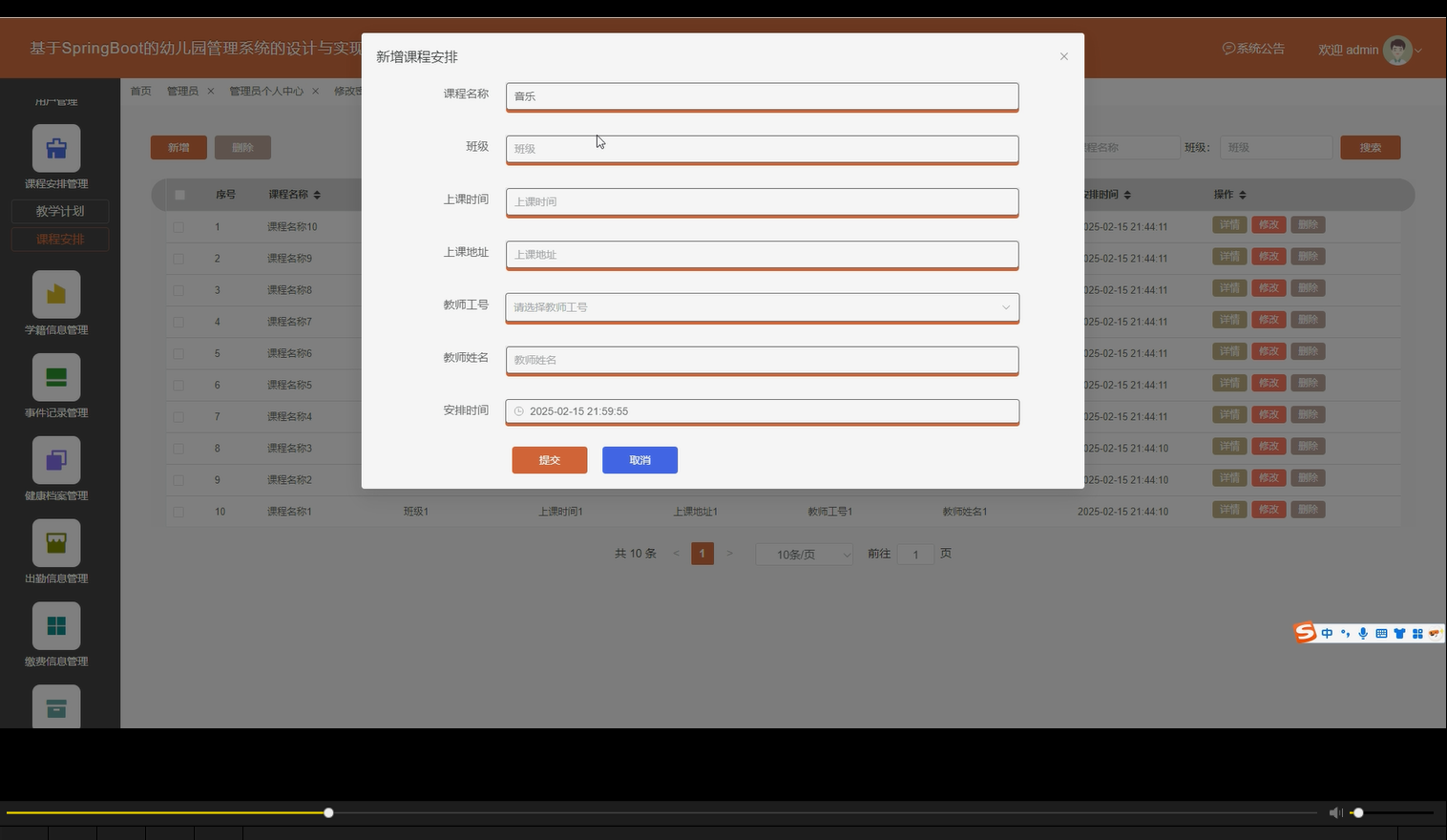This screenshot has width=1447, height=840.
Task: Select 教学计划 in the sidebar submenu
Action: click(60, 211)
